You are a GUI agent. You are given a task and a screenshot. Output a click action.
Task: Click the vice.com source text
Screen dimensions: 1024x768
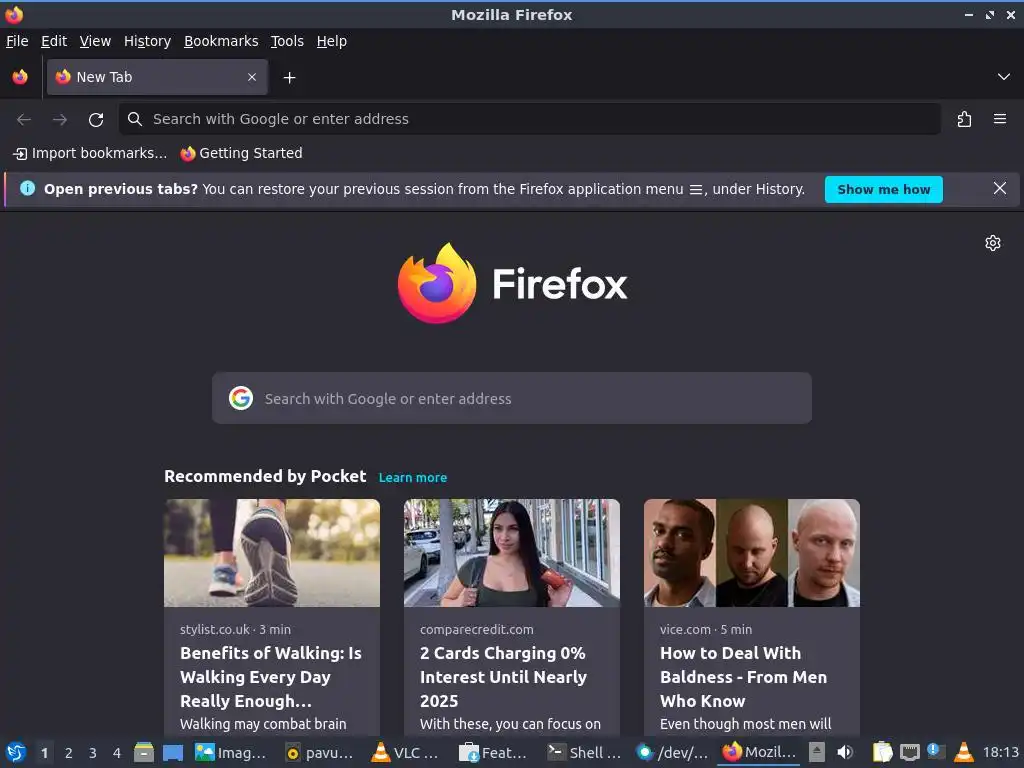[685, 630]
